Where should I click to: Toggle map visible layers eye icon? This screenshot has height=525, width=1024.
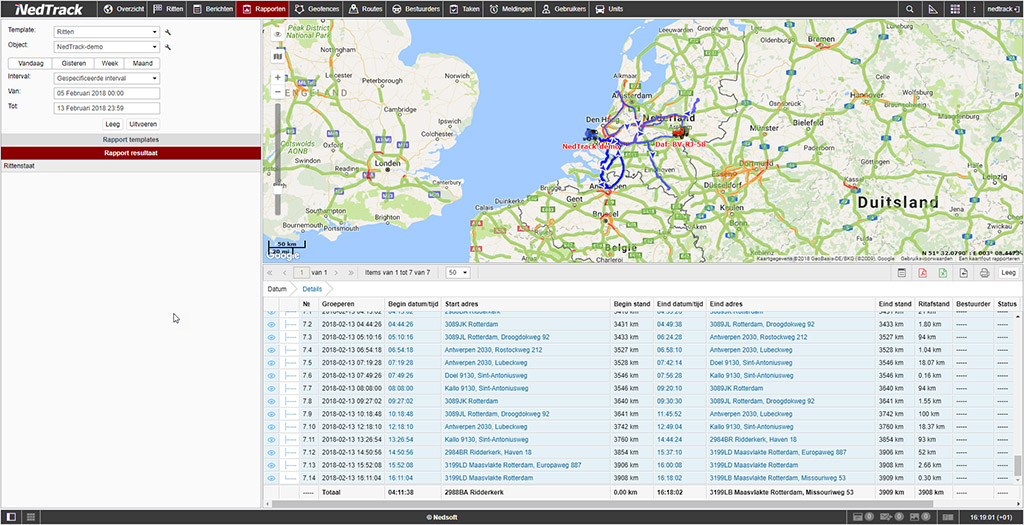click(278, 35)
